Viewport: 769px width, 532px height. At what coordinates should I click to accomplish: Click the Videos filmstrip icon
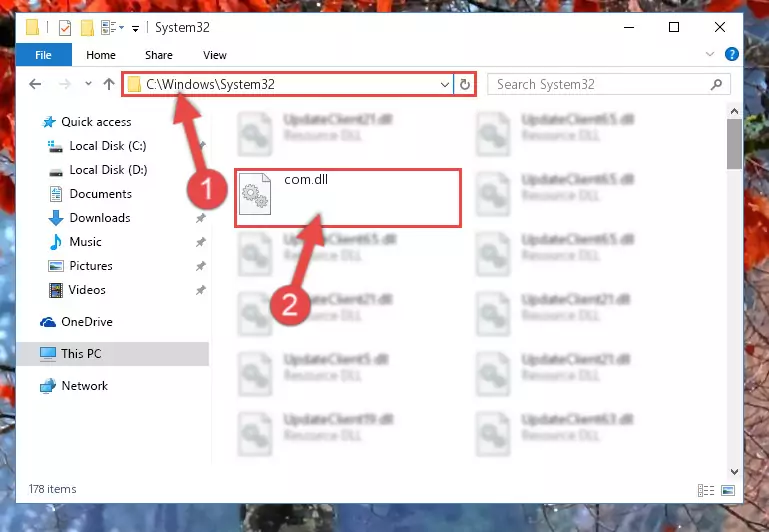pos(56,290)
